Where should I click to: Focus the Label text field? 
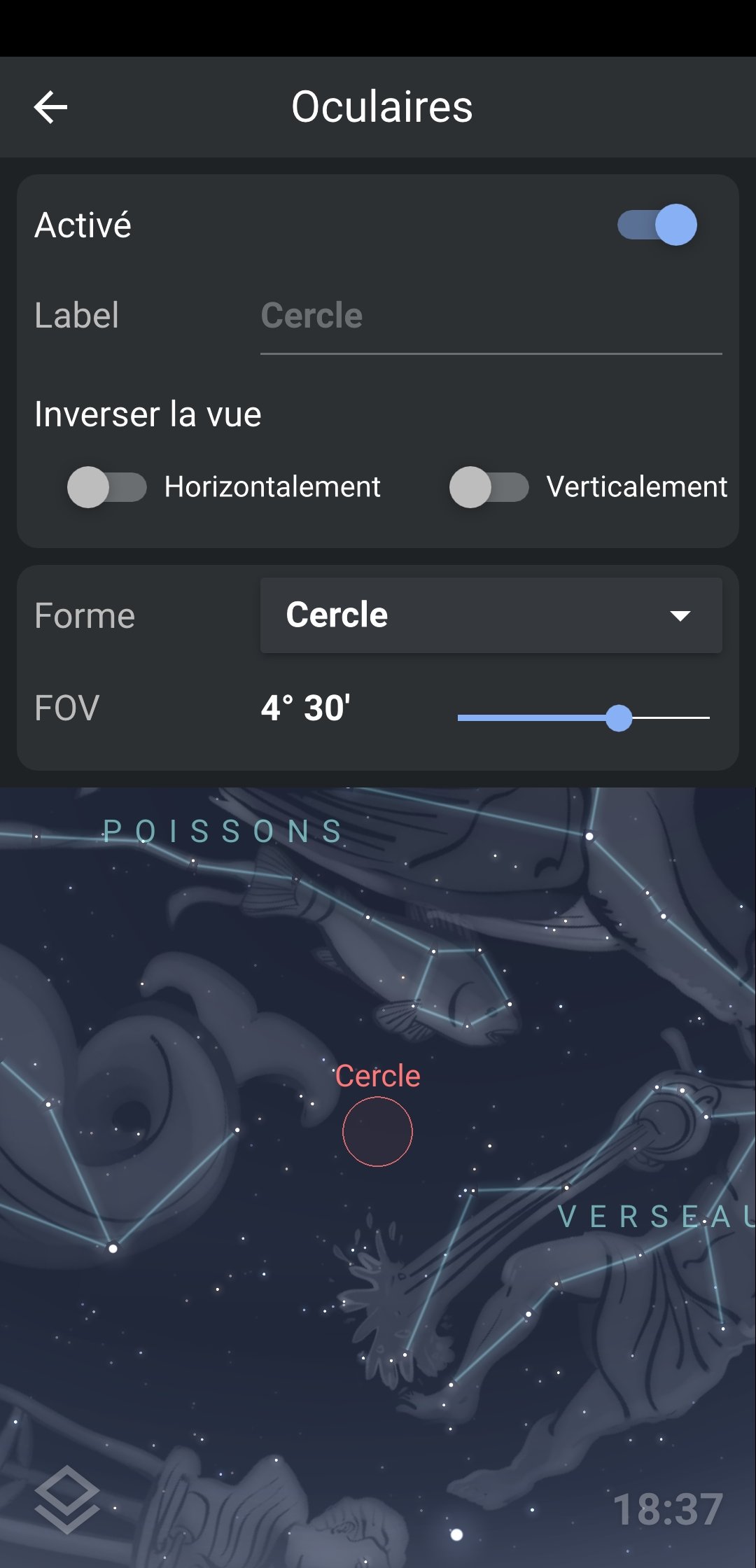point(491,316)
